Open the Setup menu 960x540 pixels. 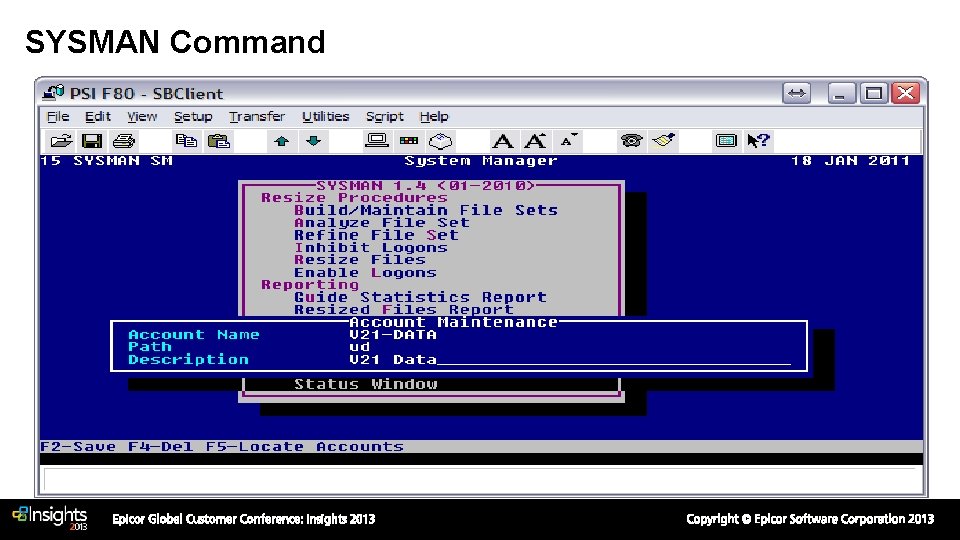pos(193,116)
